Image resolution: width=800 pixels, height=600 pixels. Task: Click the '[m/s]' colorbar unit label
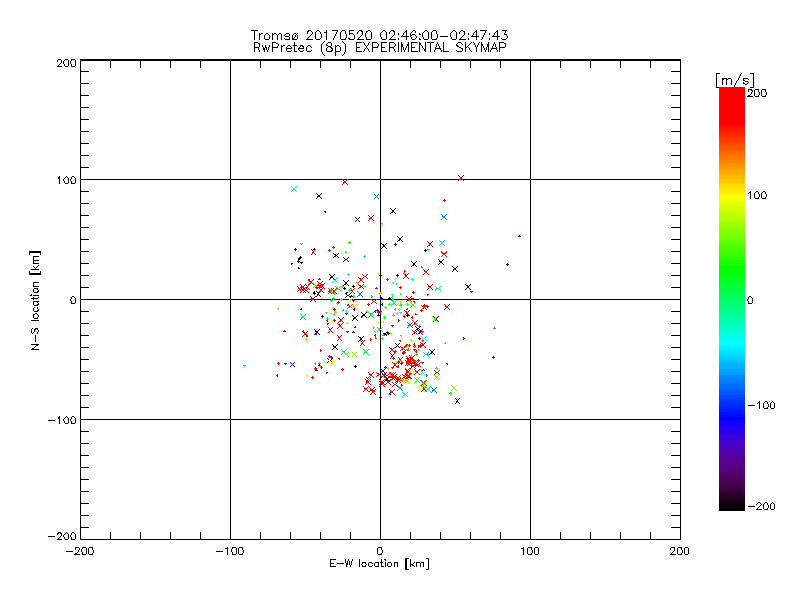pos(734,80)
